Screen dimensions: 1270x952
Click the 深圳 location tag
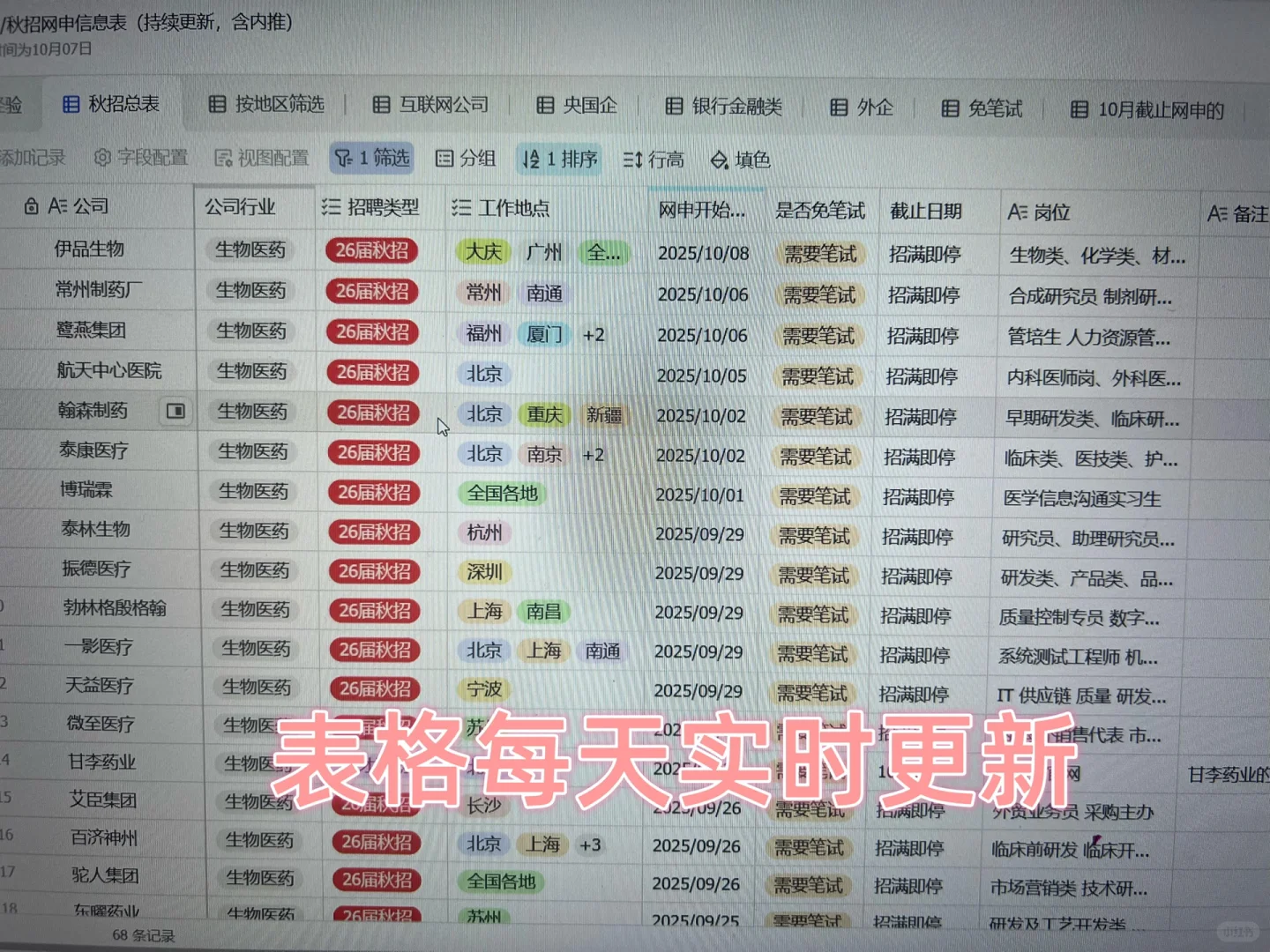484,572
